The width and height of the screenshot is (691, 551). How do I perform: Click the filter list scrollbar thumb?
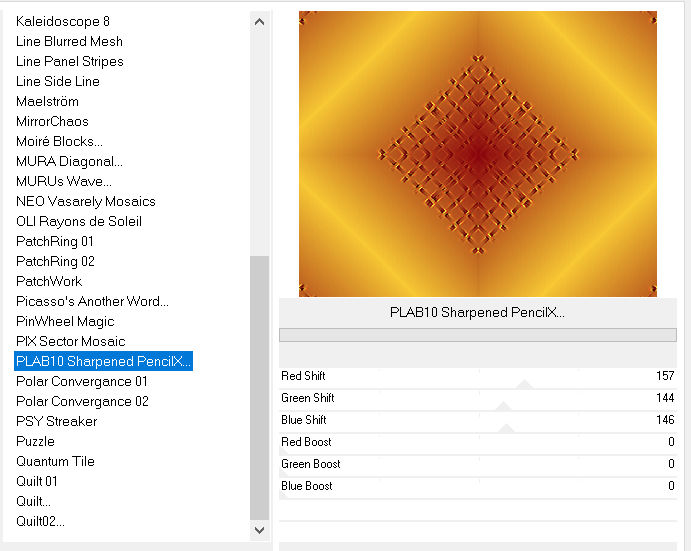pos(259,385)
